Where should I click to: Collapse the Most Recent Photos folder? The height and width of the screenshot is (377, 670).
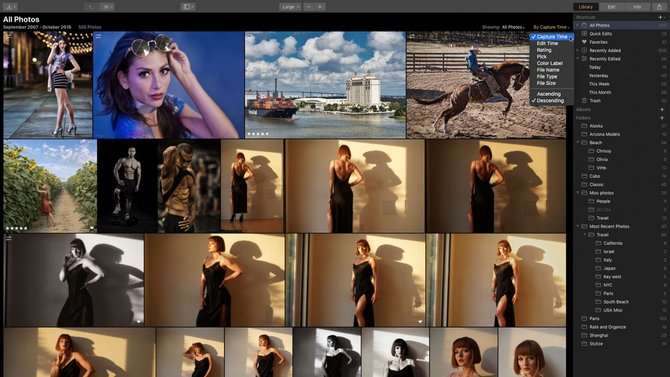tap(578, 226)
